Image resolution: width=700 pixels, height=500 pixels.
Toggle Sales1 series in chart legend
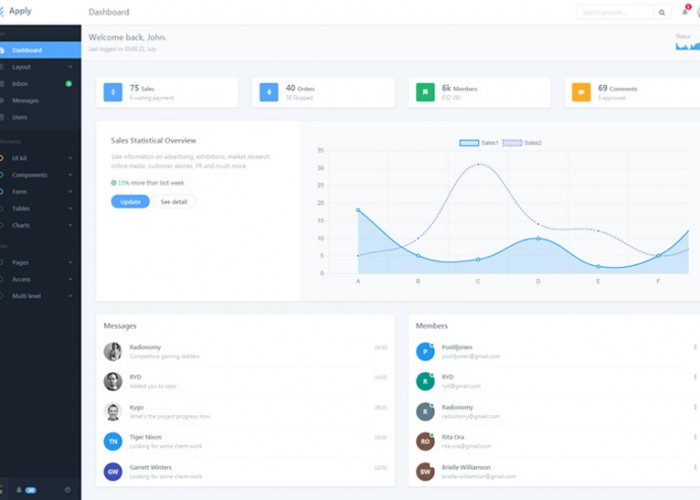pyautogui.click(x=479, y=143)
